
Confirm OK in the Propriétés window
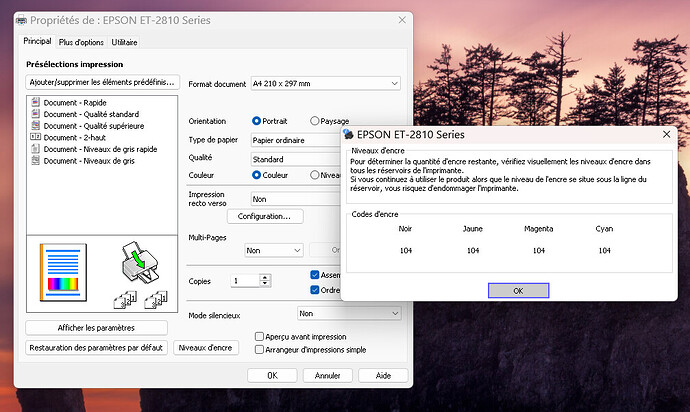[272, 375]
